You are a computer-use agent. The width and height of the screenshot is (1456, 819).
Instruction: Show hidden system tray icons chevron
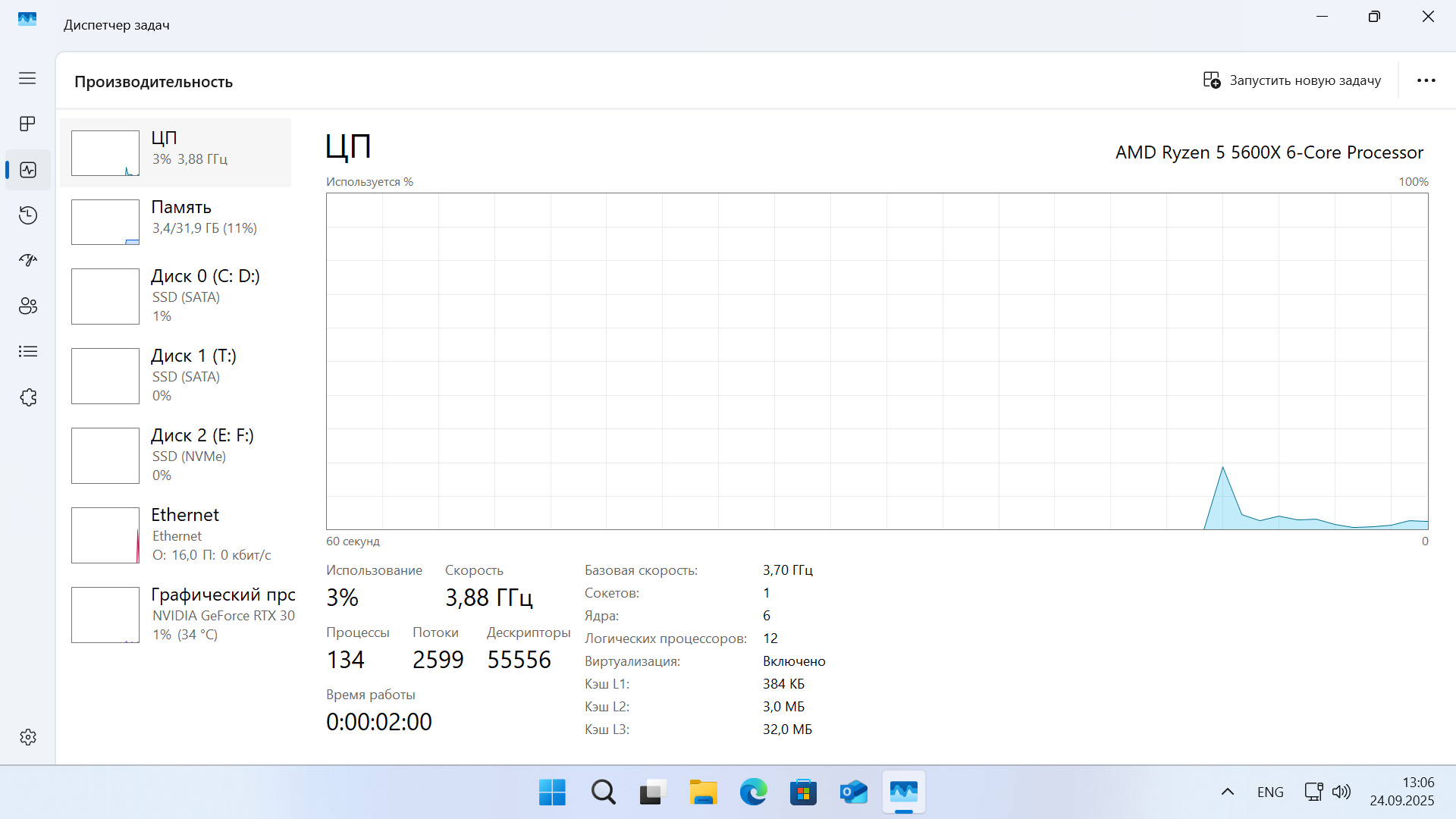coord(1227,792)
